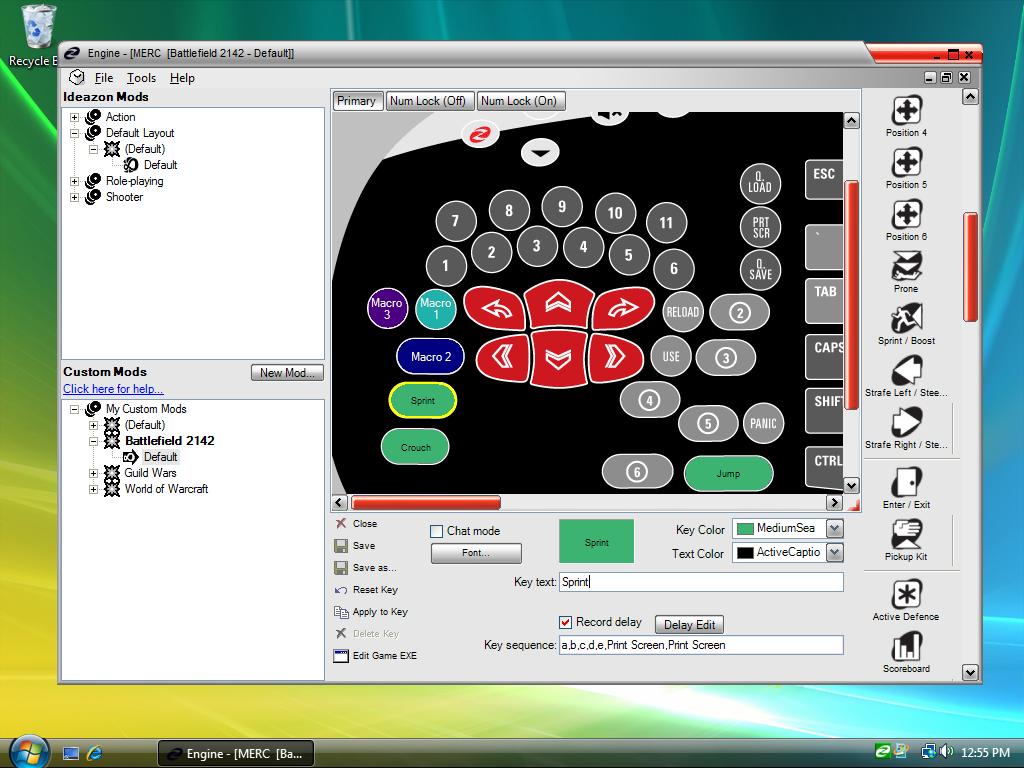Collapse the Default Layout tree node
This screenshot has height=768, width=1024.
[74, 133]
